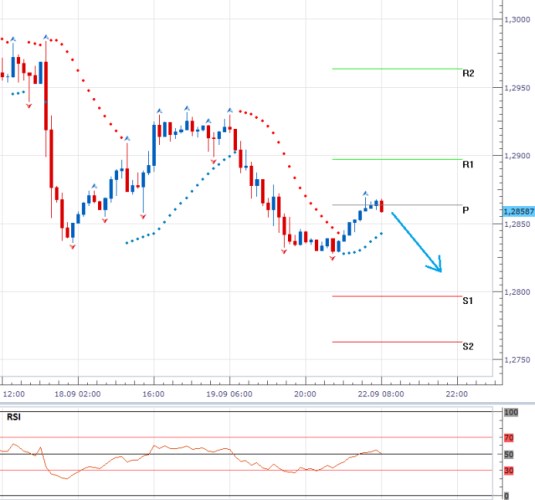
Task: Click the up fractal arrow above last candles
Action: pos(365,194)
